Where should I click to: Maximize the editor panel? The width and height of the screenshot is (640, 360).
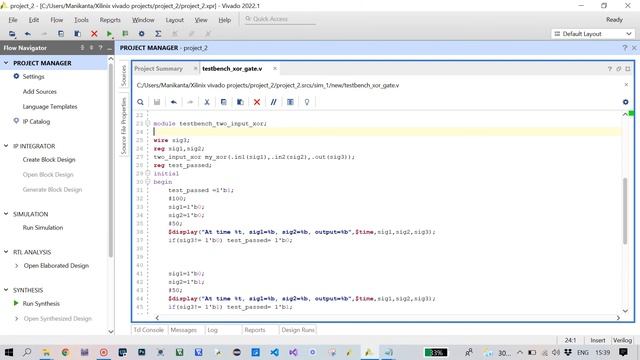coord(628,69)
